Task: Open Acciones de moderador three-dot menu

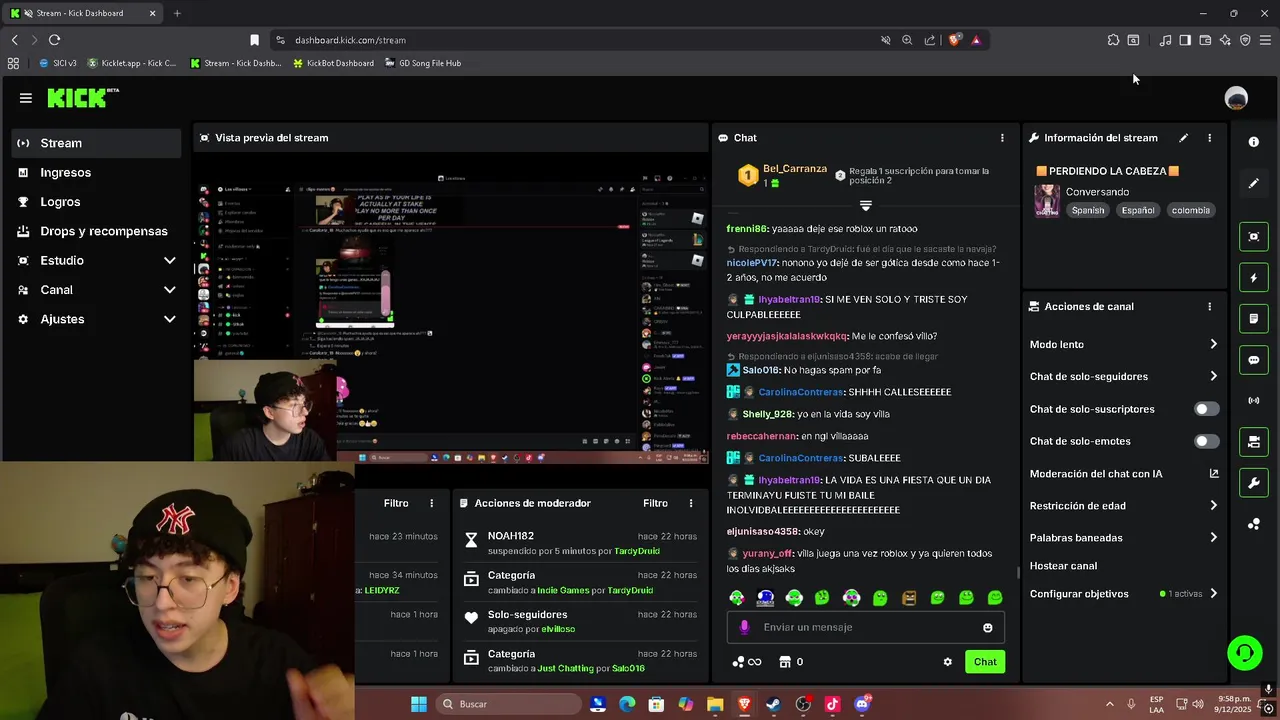Action: click(690, 503)
